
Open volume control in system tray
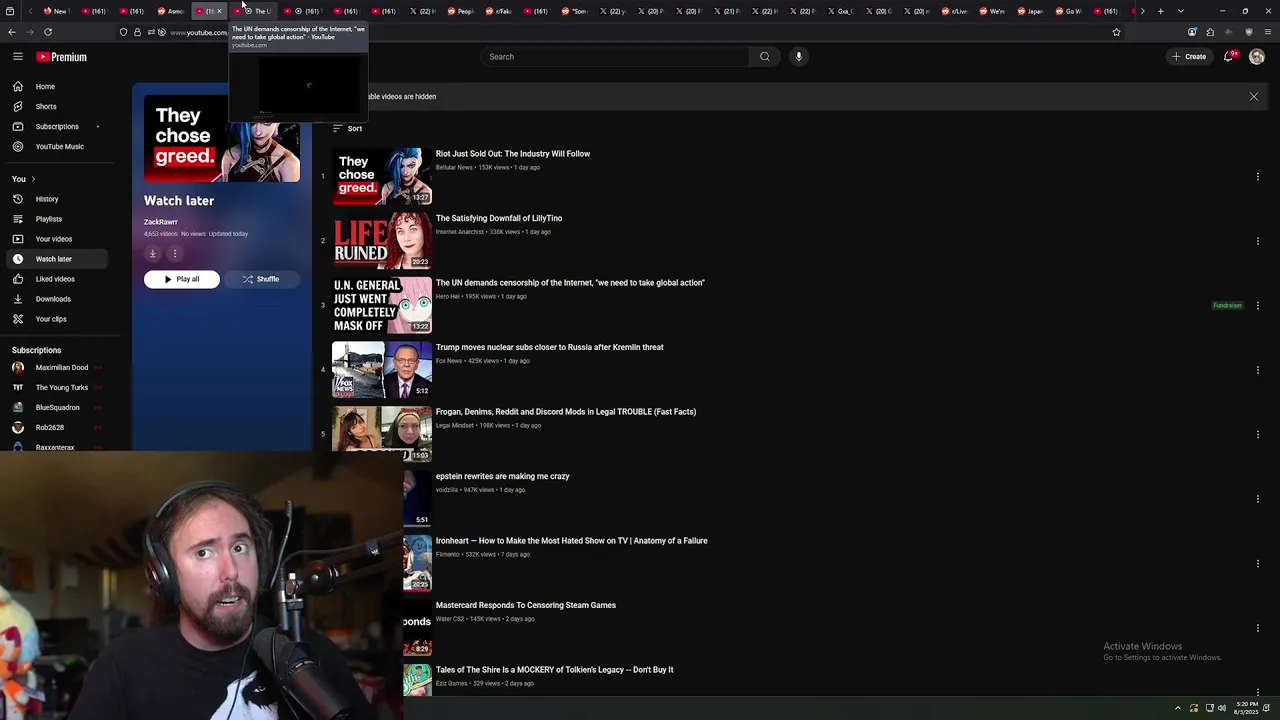1222,708
